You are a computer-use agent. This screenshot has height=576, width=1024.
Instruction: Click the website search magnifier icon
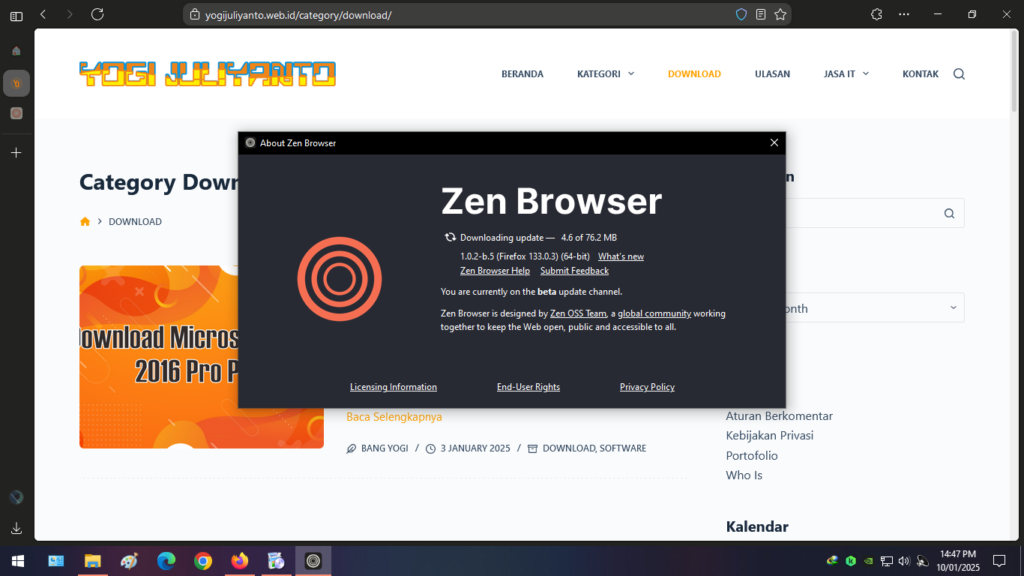pos(959,74)
